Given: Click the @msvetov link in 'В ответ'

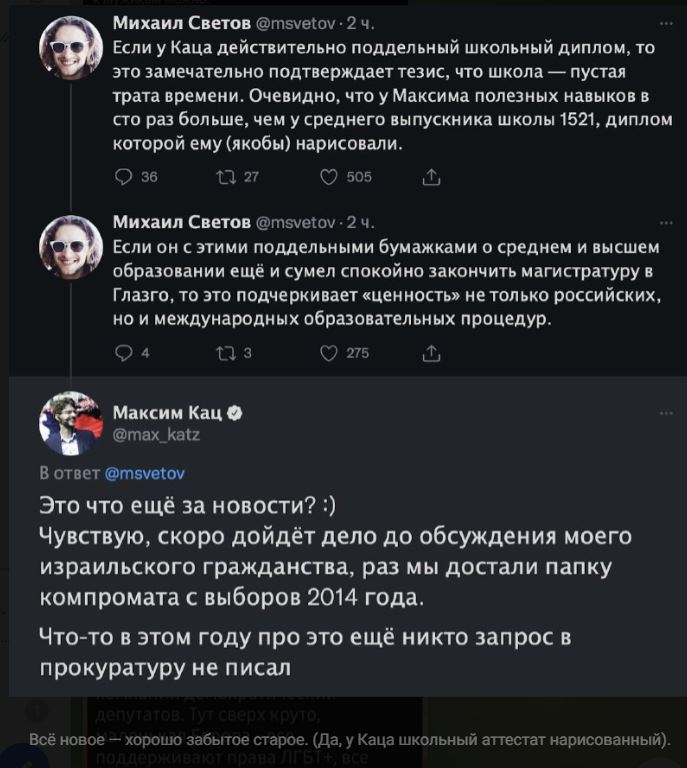Looking at the screenshot, I should [145, 473].
